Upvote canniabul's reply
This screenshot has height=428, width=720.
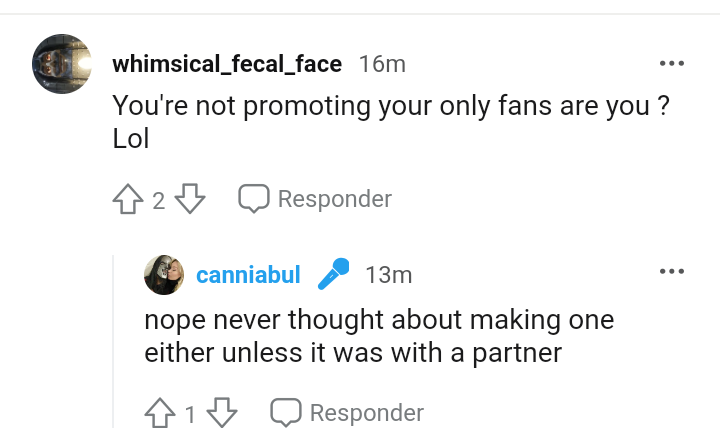(x=160, y=413)
